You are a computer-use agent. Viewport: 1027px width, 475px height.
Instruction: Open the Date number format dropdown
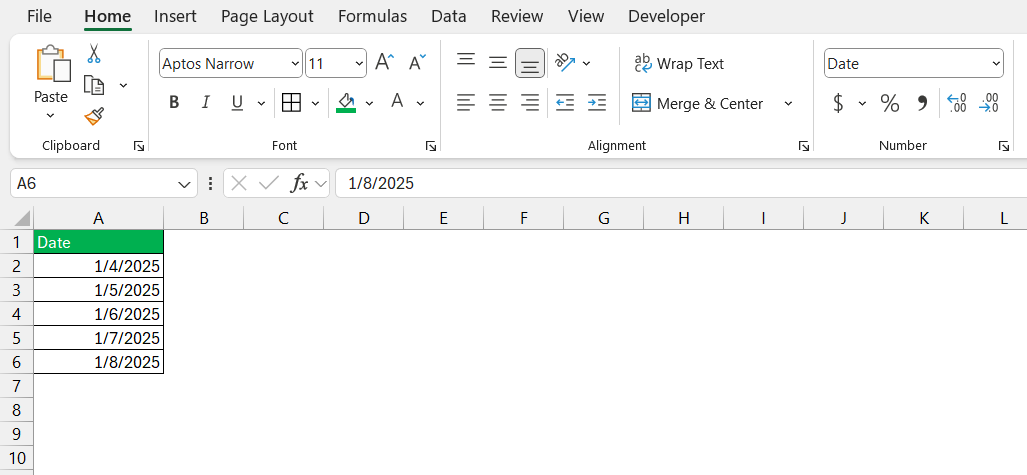click(996, 64)
